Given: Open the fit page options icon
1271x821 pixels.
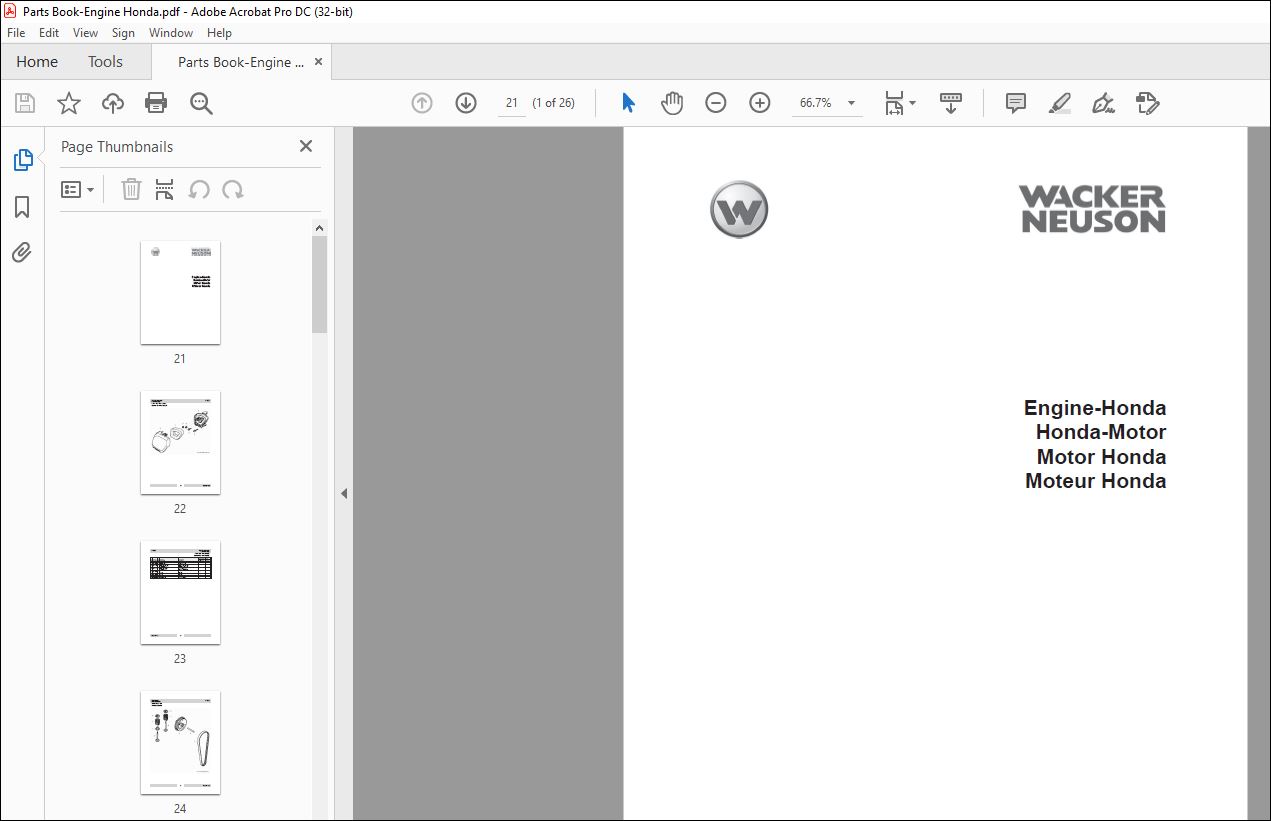Looking at the screenshot, I should tap(894, 103).
